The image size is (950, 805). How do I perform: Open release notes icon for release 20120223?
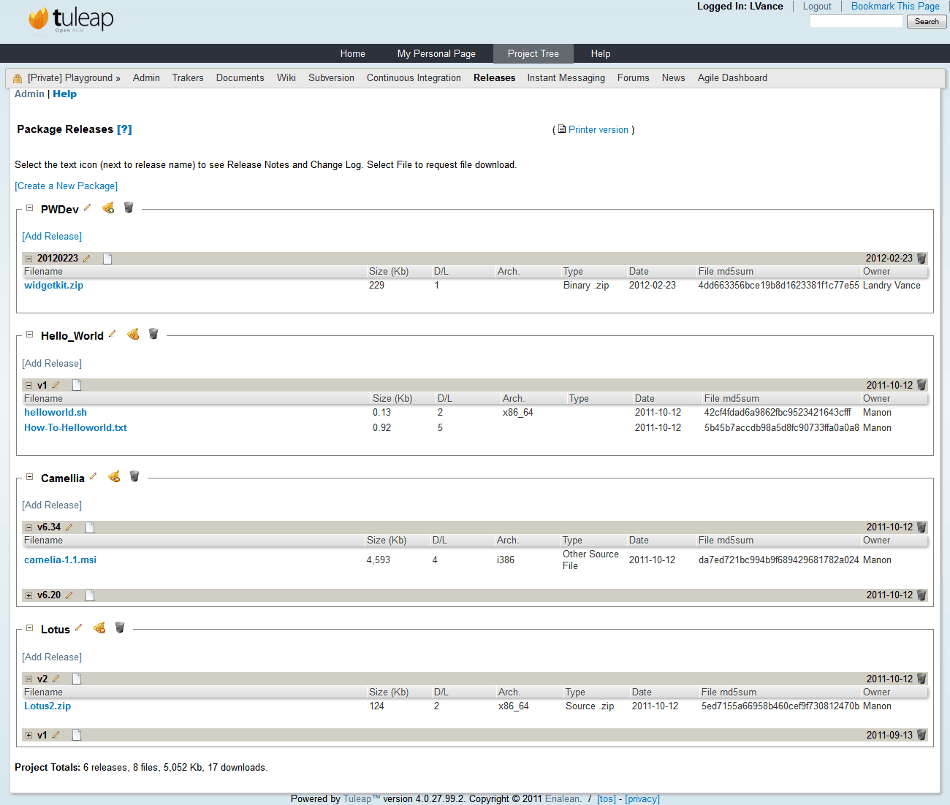coord(107,258)
